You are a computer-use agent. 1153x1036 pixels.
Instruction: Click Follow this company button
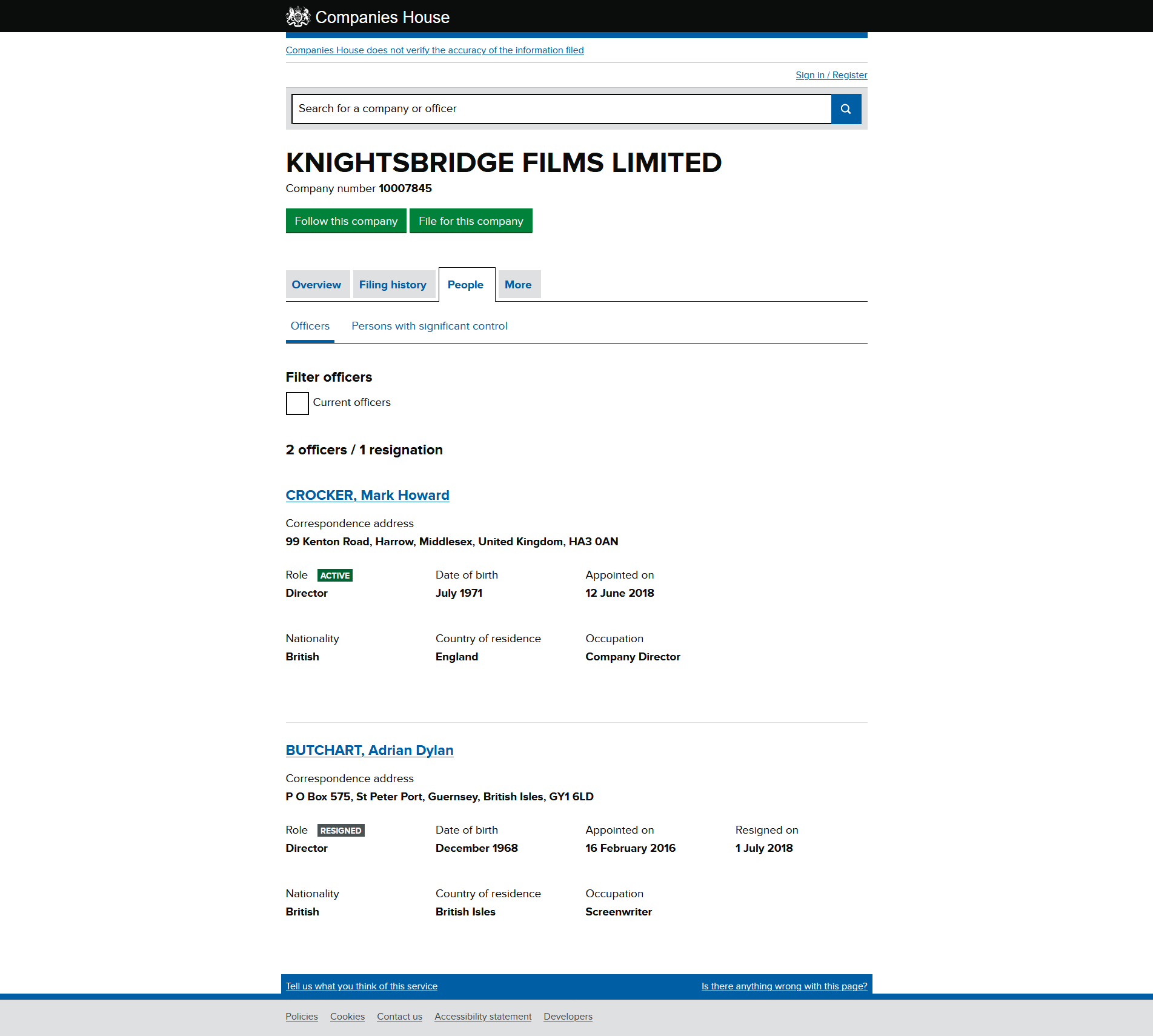pyautogui.click(x=346, y=221)
